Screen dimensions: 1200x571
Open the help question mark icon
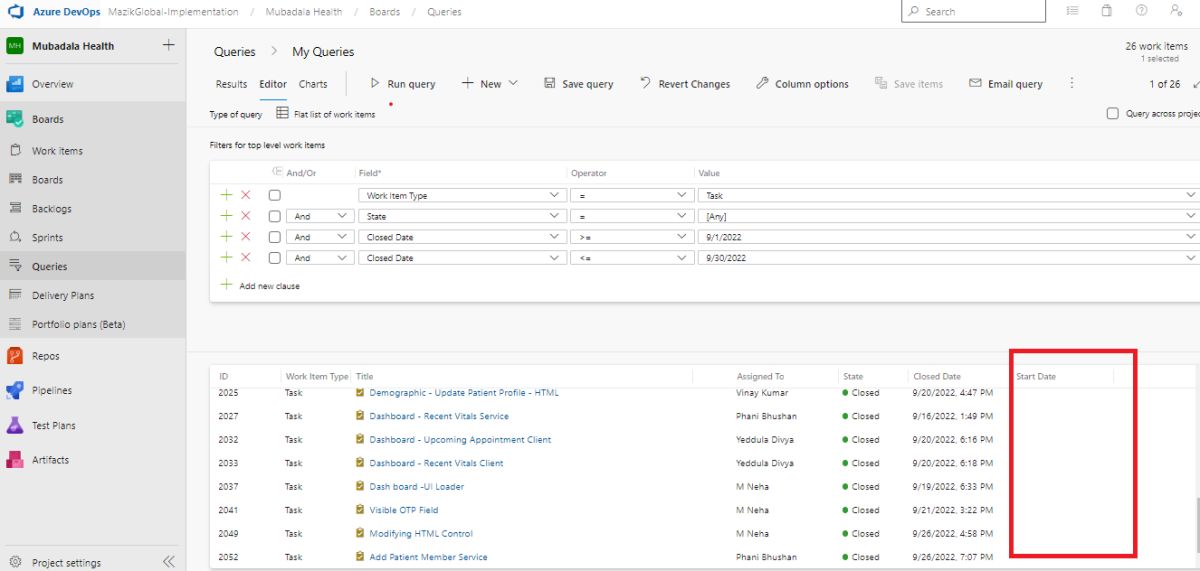click(x=1141, y=11)
